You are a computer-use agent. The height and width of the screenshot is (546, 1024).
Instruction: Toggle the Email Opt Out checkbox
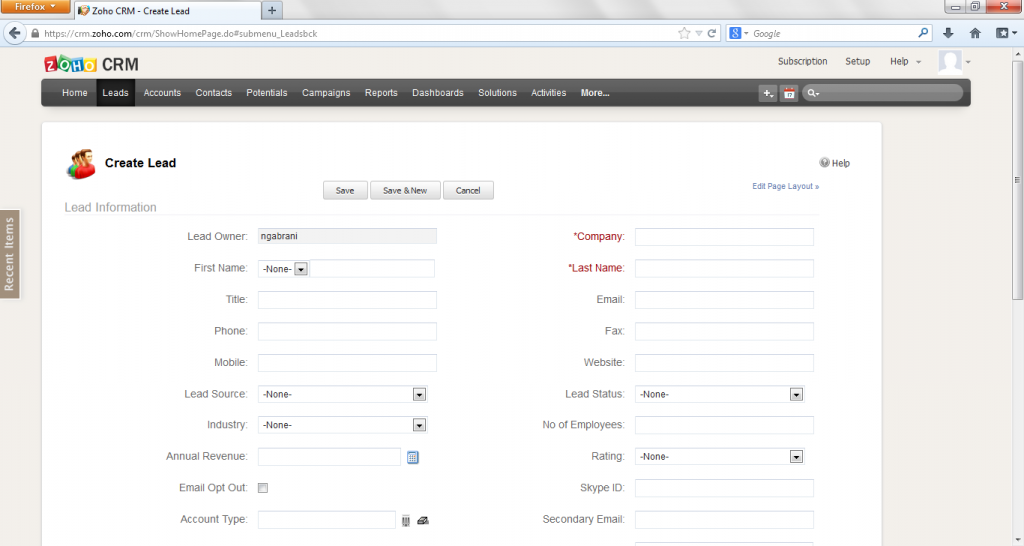tap(263, 488)
